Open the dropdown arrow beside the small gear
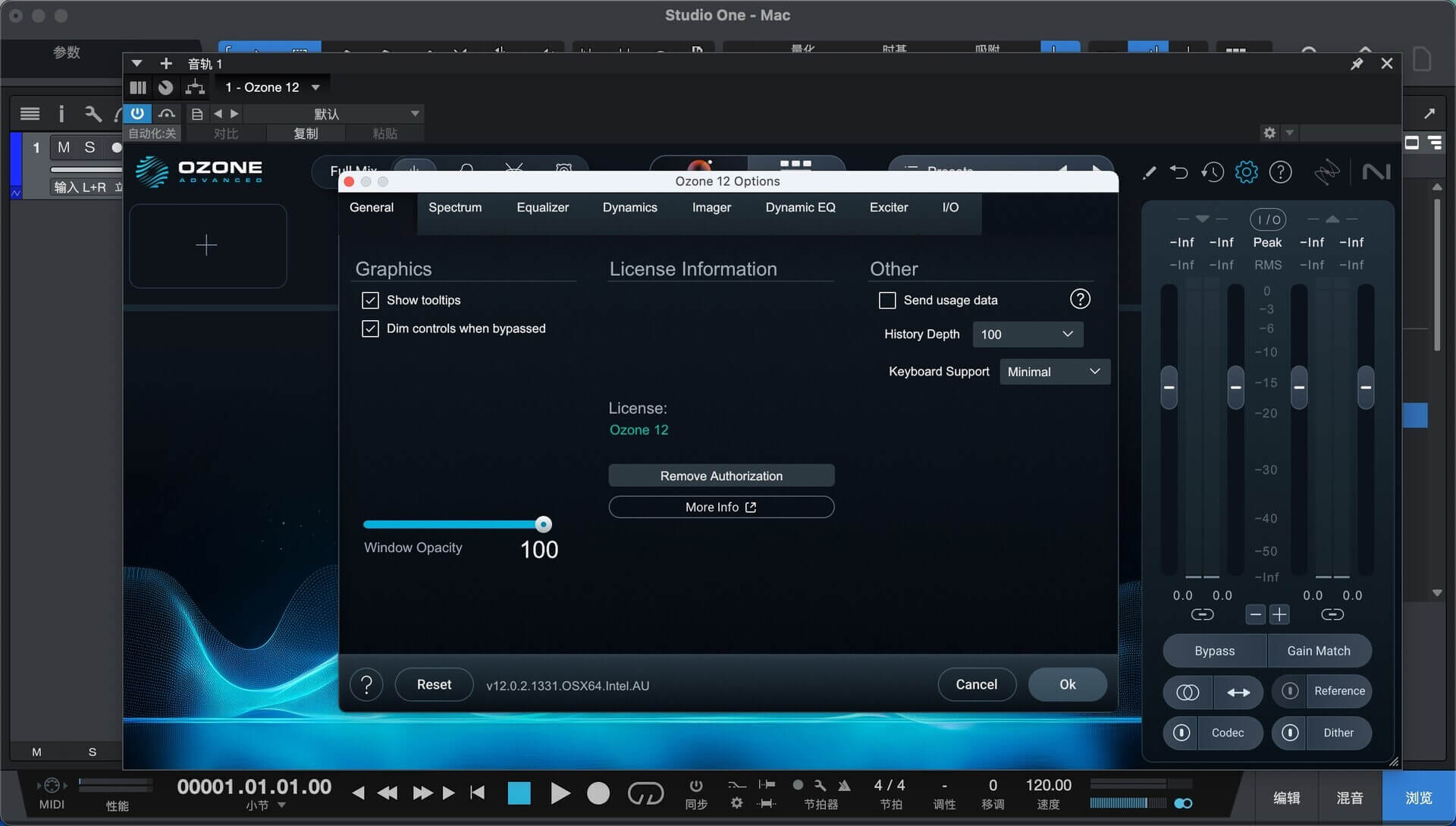This screenshot has width=1456, height=826. pyautogui.click(x=1289, y=133)
